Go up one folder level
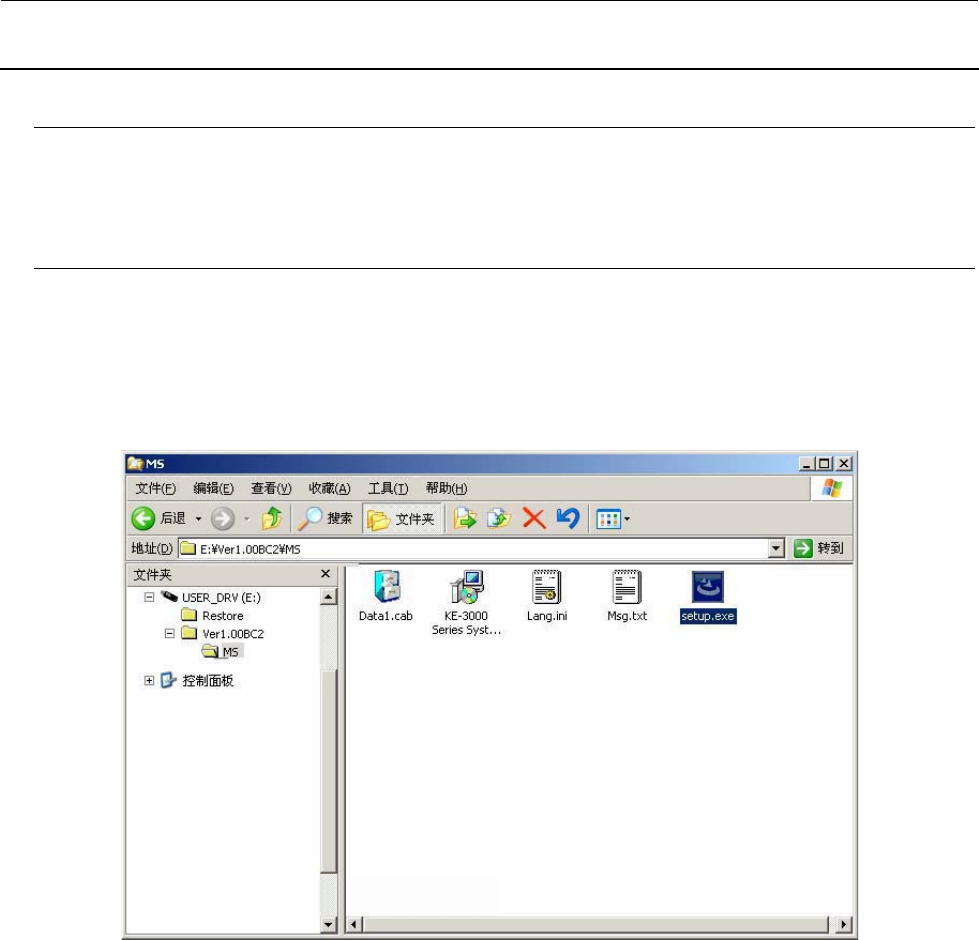Screen dimensions: 979x940 tap(272, 518)
